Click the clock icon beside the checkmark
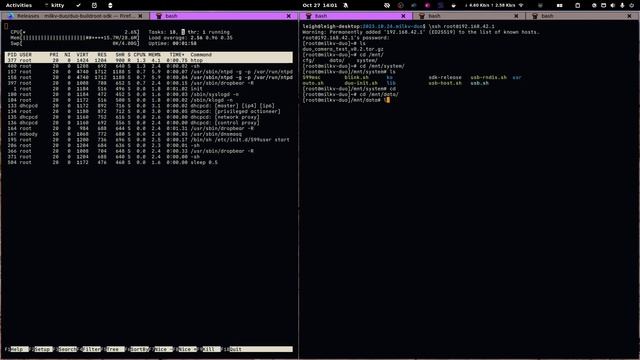 click(x=94, y=5)
